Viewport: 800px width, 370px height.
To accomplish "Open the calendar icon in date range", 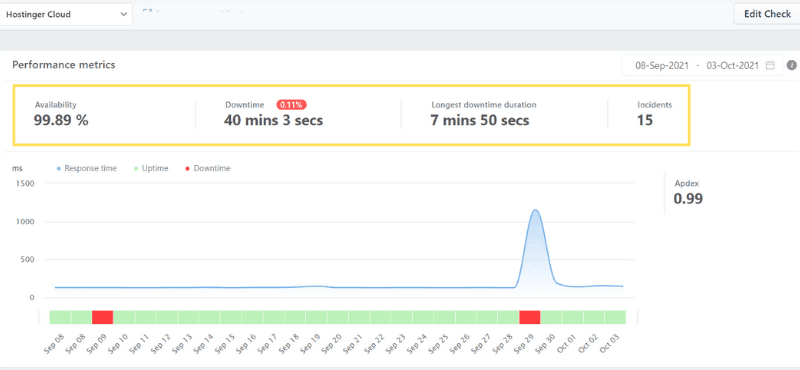I will (770, 65).
